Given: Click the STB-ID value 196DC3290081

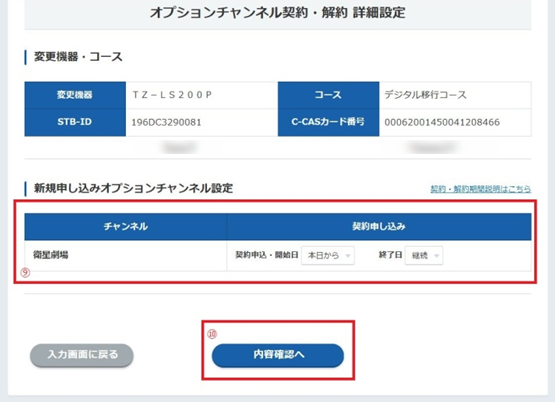Looking at the screenshot, I should click(x=166, y=122).
